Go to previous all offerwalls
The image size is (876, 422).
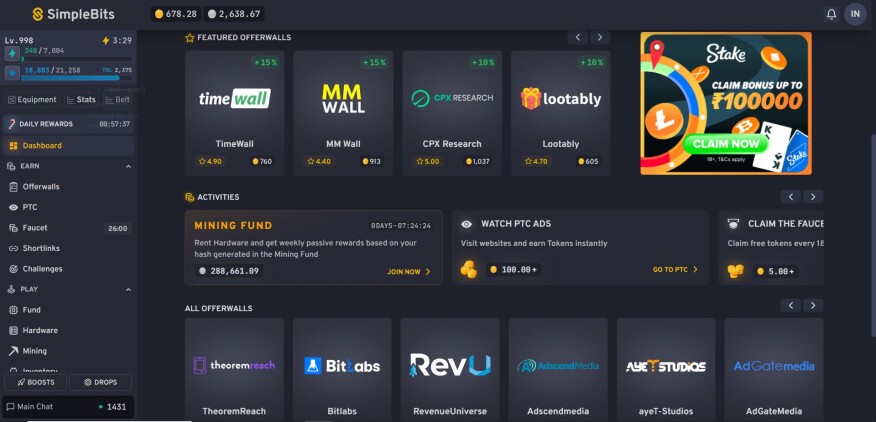click(791, 306)
